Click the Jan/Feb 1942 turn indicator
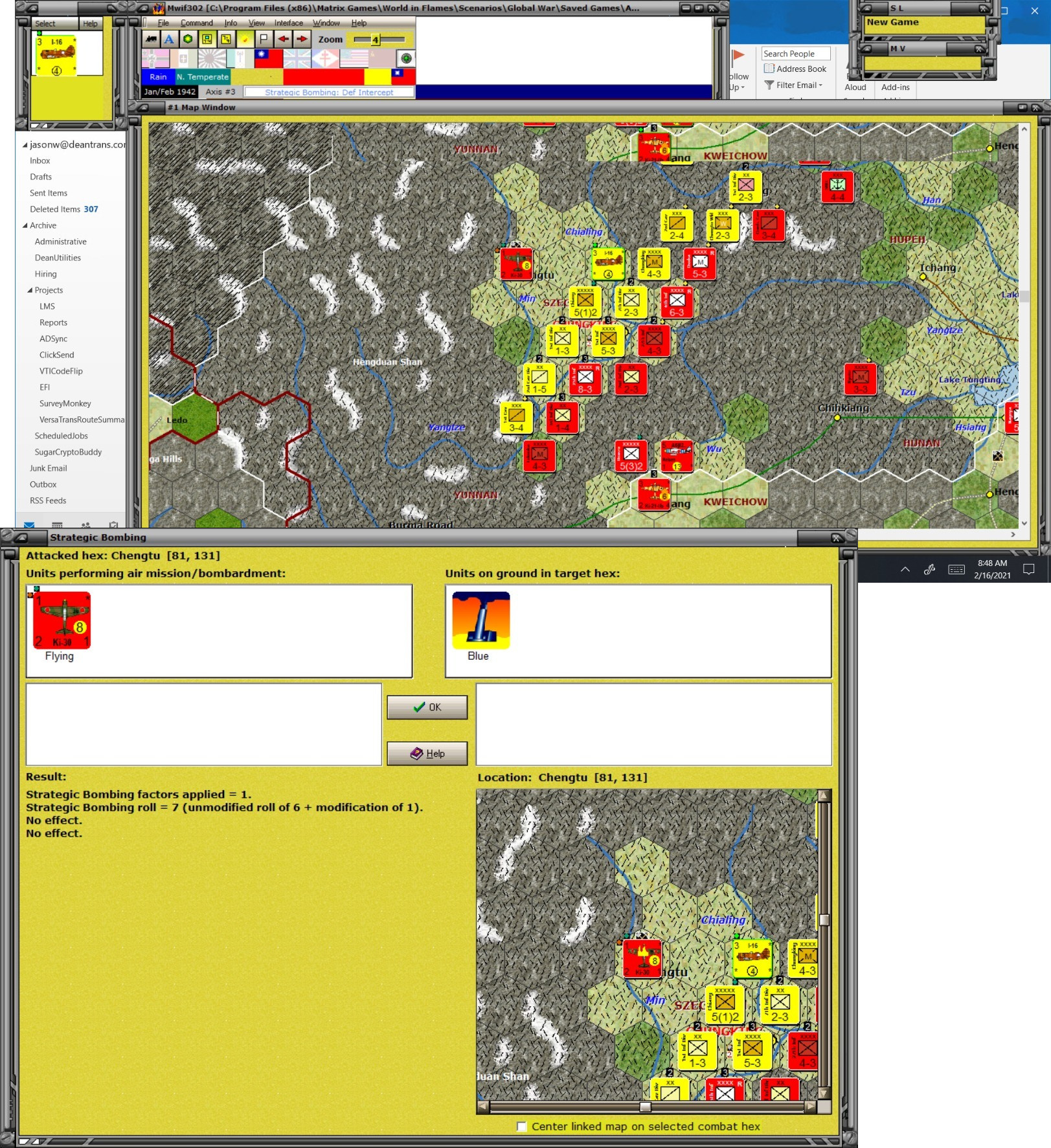Image resolution: width=1051 pixels, height=1148 pixels. 170,92
